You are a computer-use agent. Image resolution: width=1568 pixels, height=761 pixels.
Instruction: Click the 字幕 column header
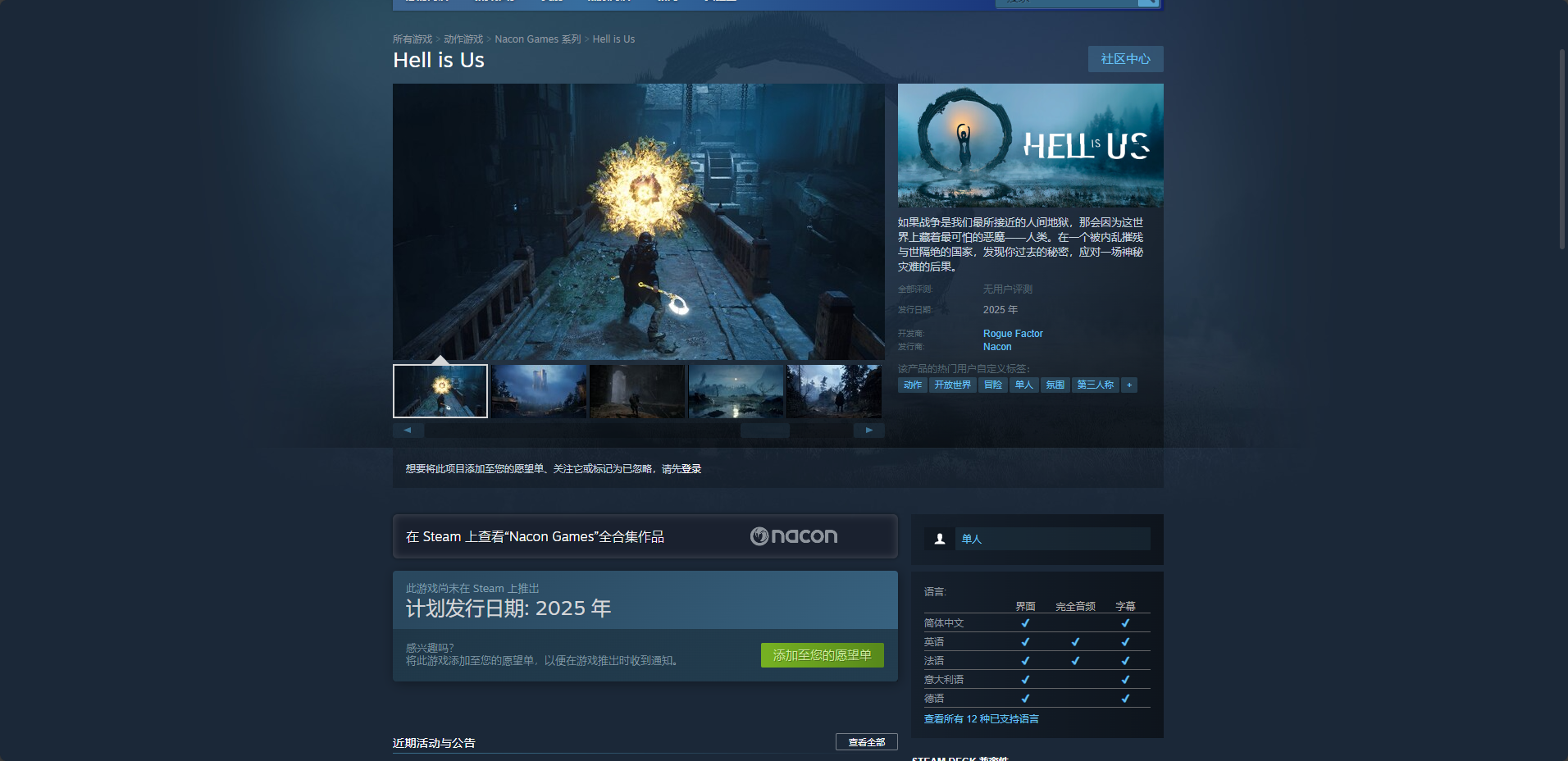[1125, 606]
